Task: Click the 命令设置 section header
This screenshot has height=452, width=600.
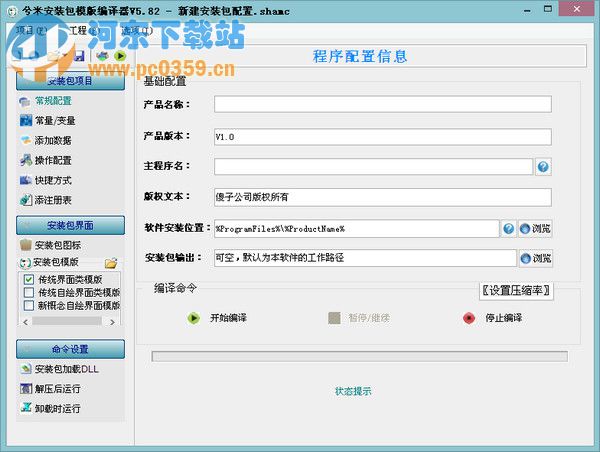Action: click(70, 349)
